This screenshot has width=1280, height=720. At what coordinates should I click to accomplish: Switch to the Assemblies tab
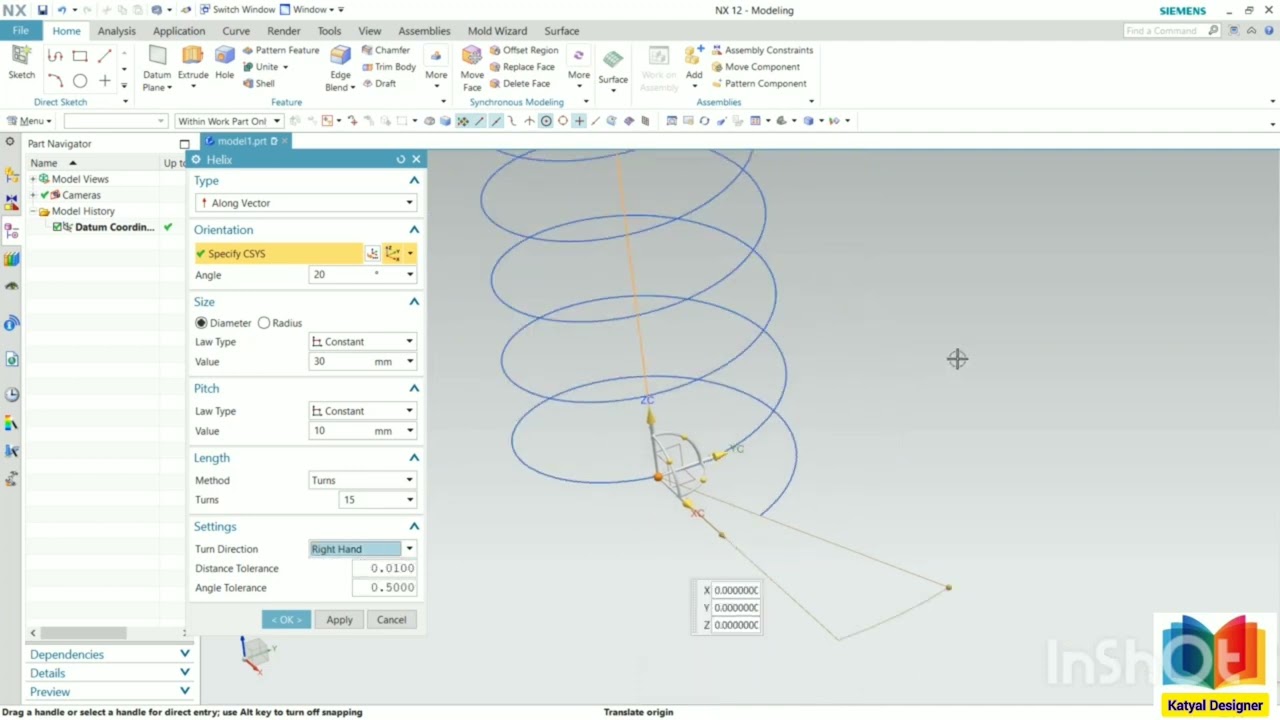click(424, 31)
